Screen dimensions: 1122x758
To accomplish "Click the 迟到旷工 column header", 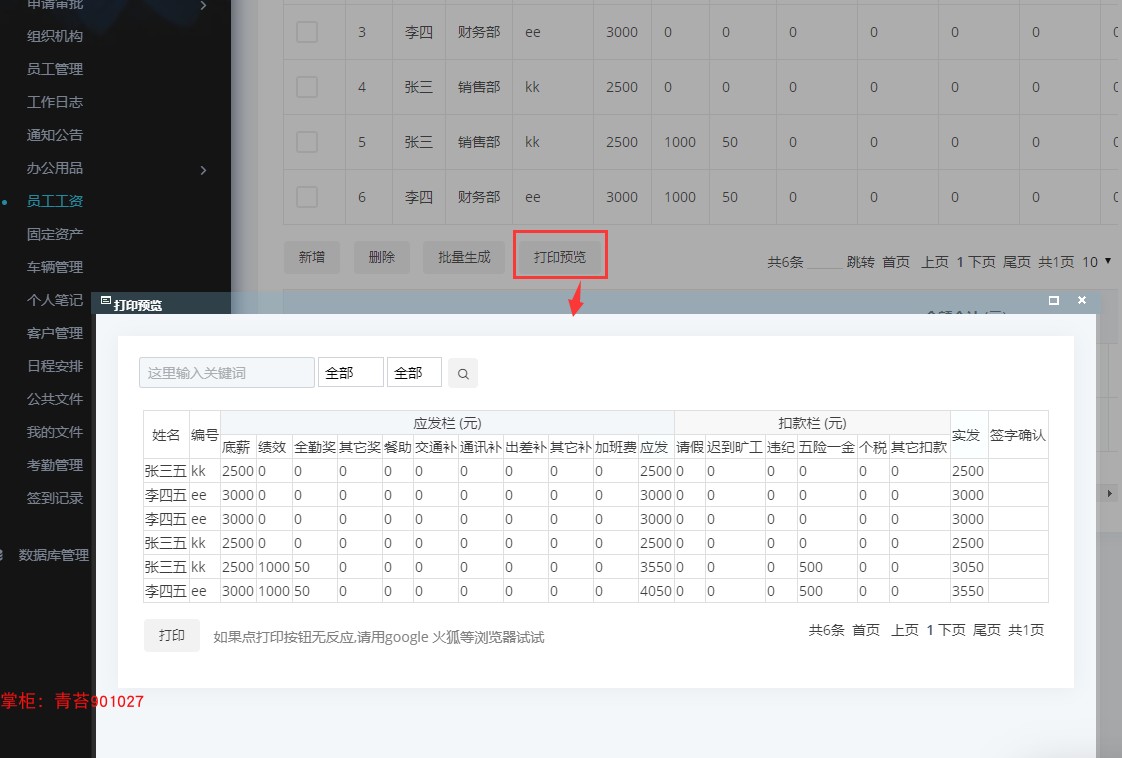I will (x=735, y=447).
